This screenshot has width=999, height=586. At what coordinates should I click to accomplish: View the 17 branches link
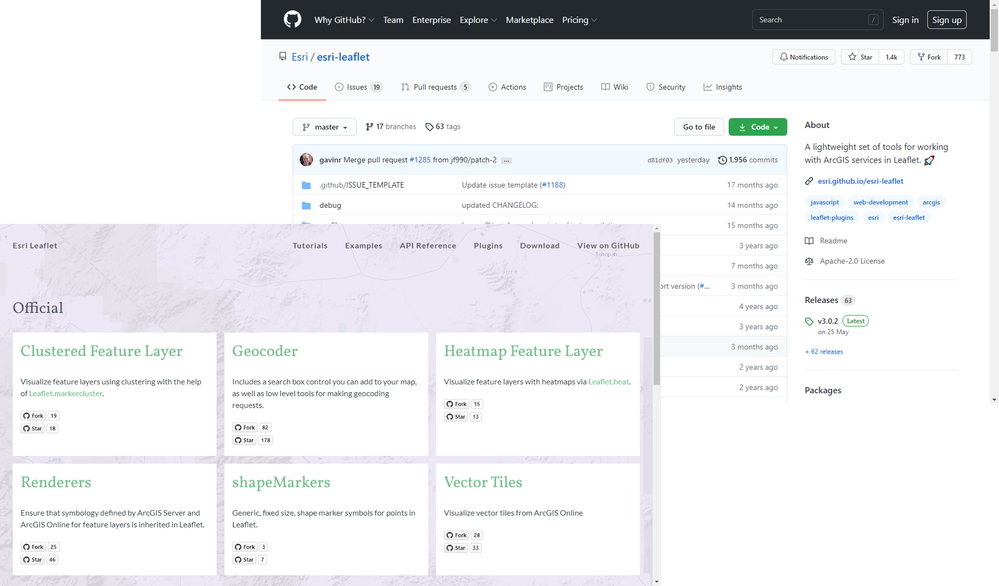click(x=391, y=127)
